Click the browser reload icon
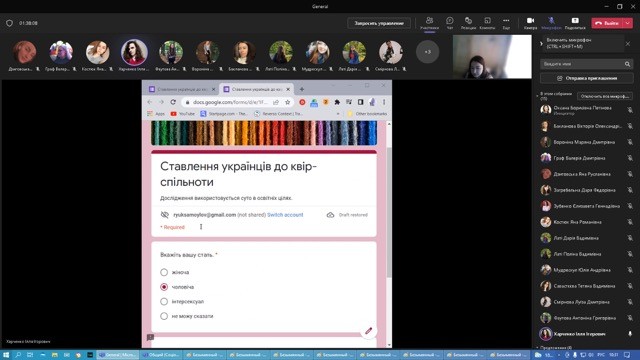The width and height of the screenshot is (640, 360). click(173, 102)
